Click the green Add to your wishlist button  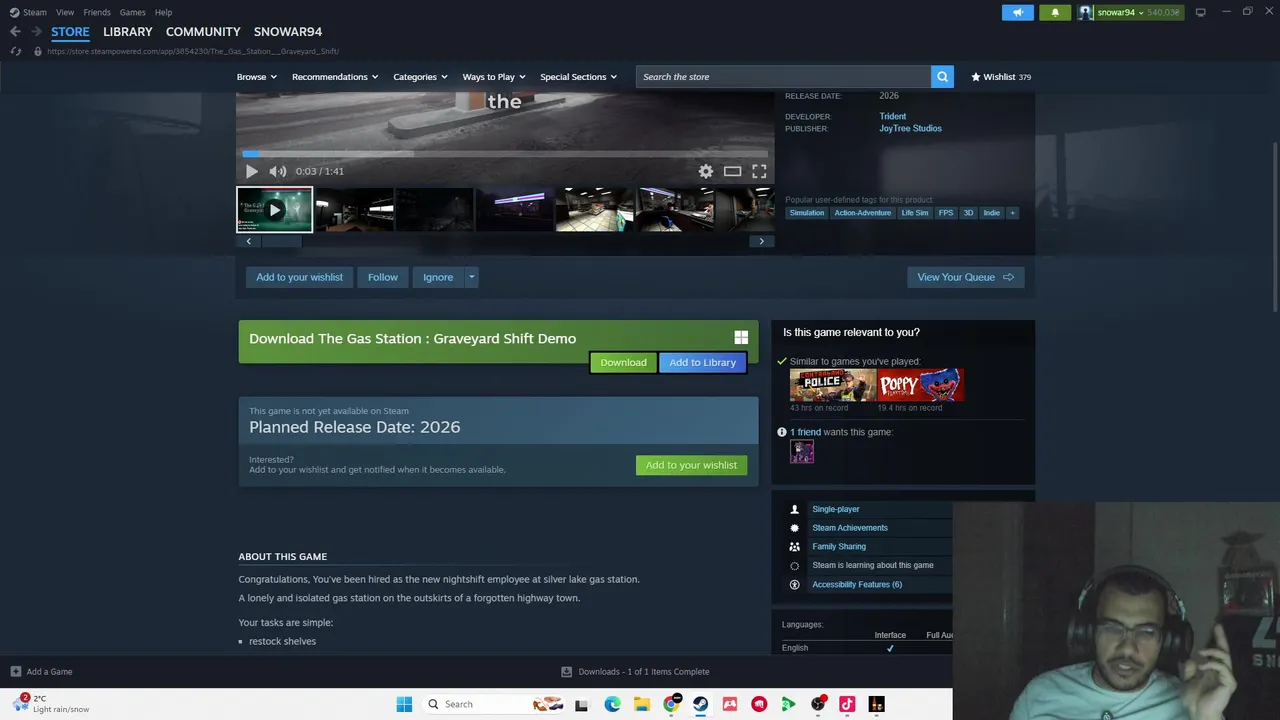[691, 465]
